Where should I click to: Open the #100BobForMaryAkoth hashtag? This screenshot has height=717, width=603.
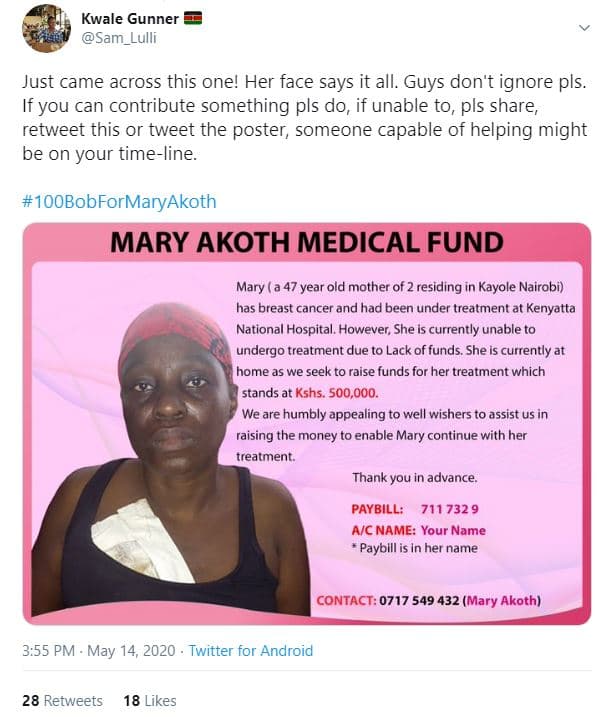tap(119, 201)
